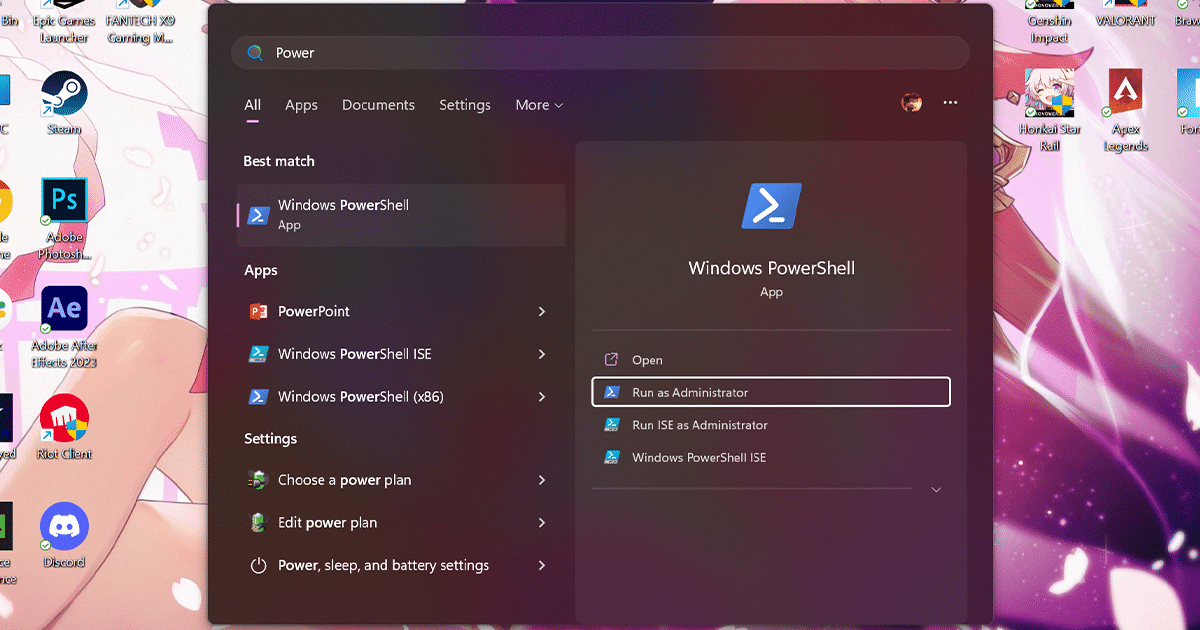
Task: Launch the Riot Client
Action: [x=63, y=418]
